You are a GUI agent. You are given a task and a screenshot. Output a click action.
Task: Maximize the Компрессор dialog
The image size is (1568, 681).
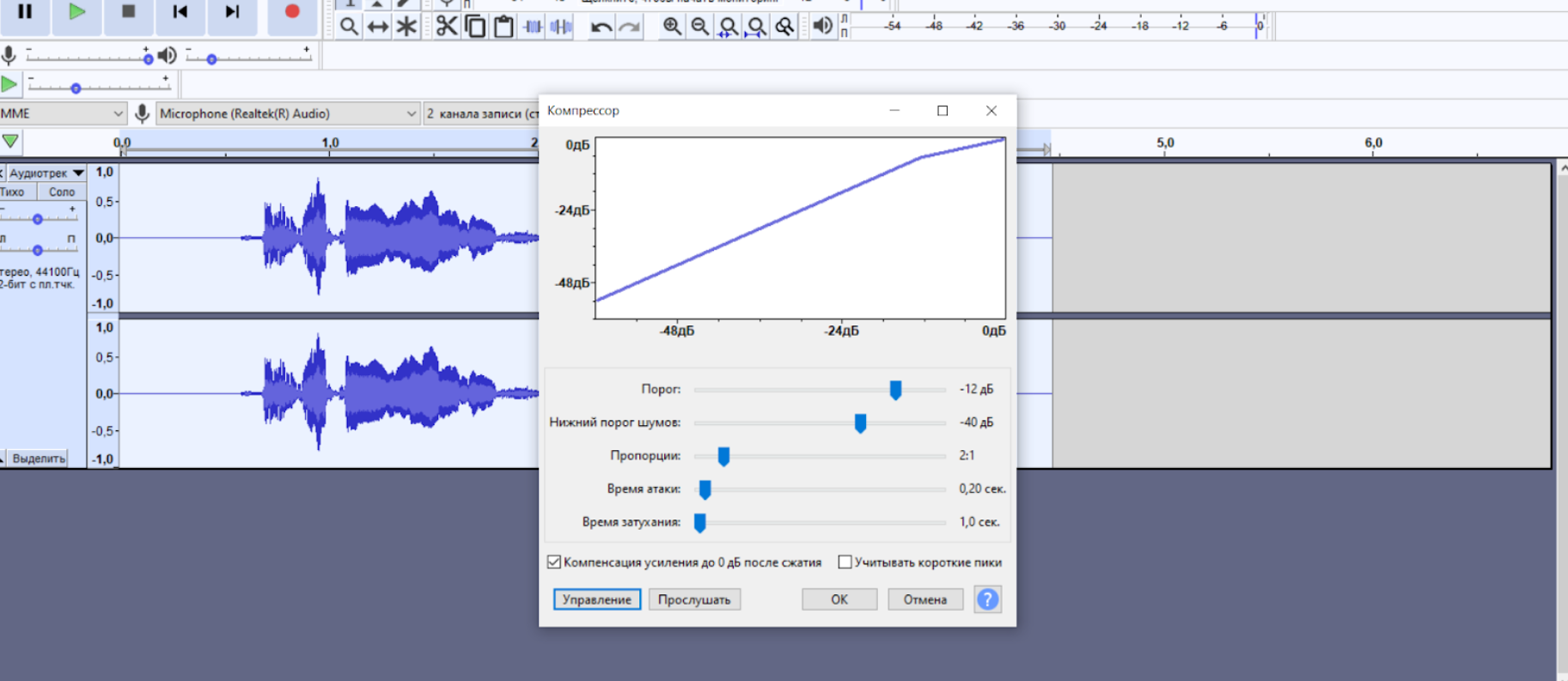click(943, 111)
